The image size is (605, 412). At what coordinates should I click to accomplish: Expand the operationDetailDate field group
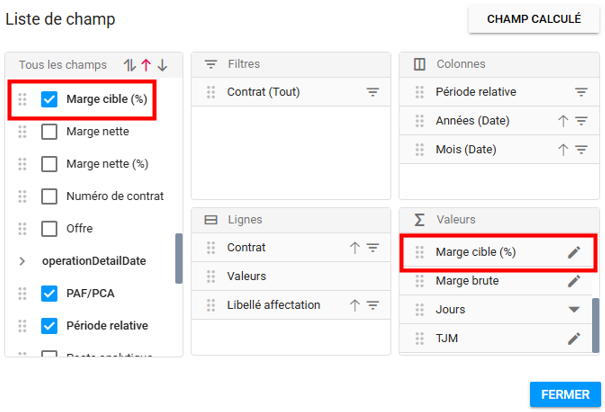(23, 261)
